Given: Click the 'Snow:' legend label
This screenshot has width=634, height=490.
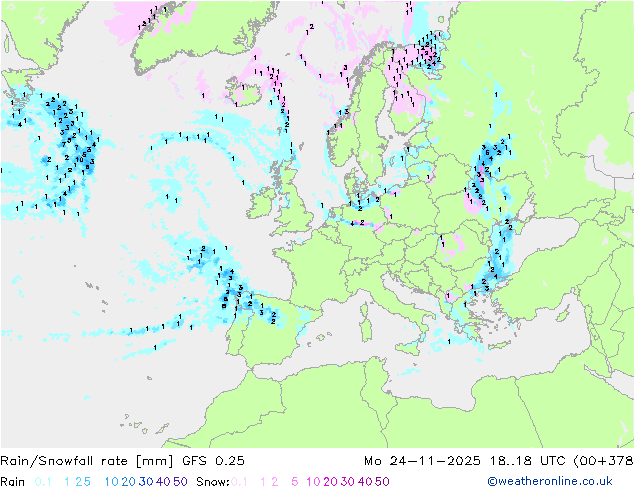Looking at the screenshot, I should (x=213, y=482).
